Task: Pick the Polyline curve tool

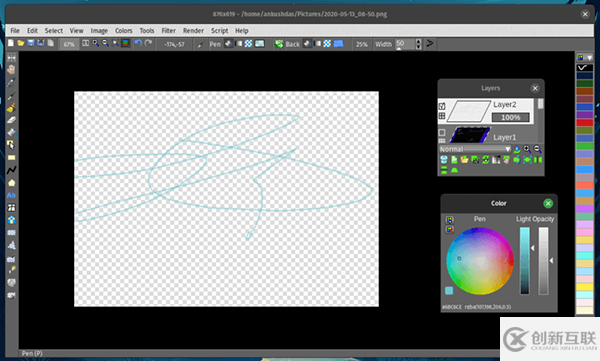Action: (11, 170)
